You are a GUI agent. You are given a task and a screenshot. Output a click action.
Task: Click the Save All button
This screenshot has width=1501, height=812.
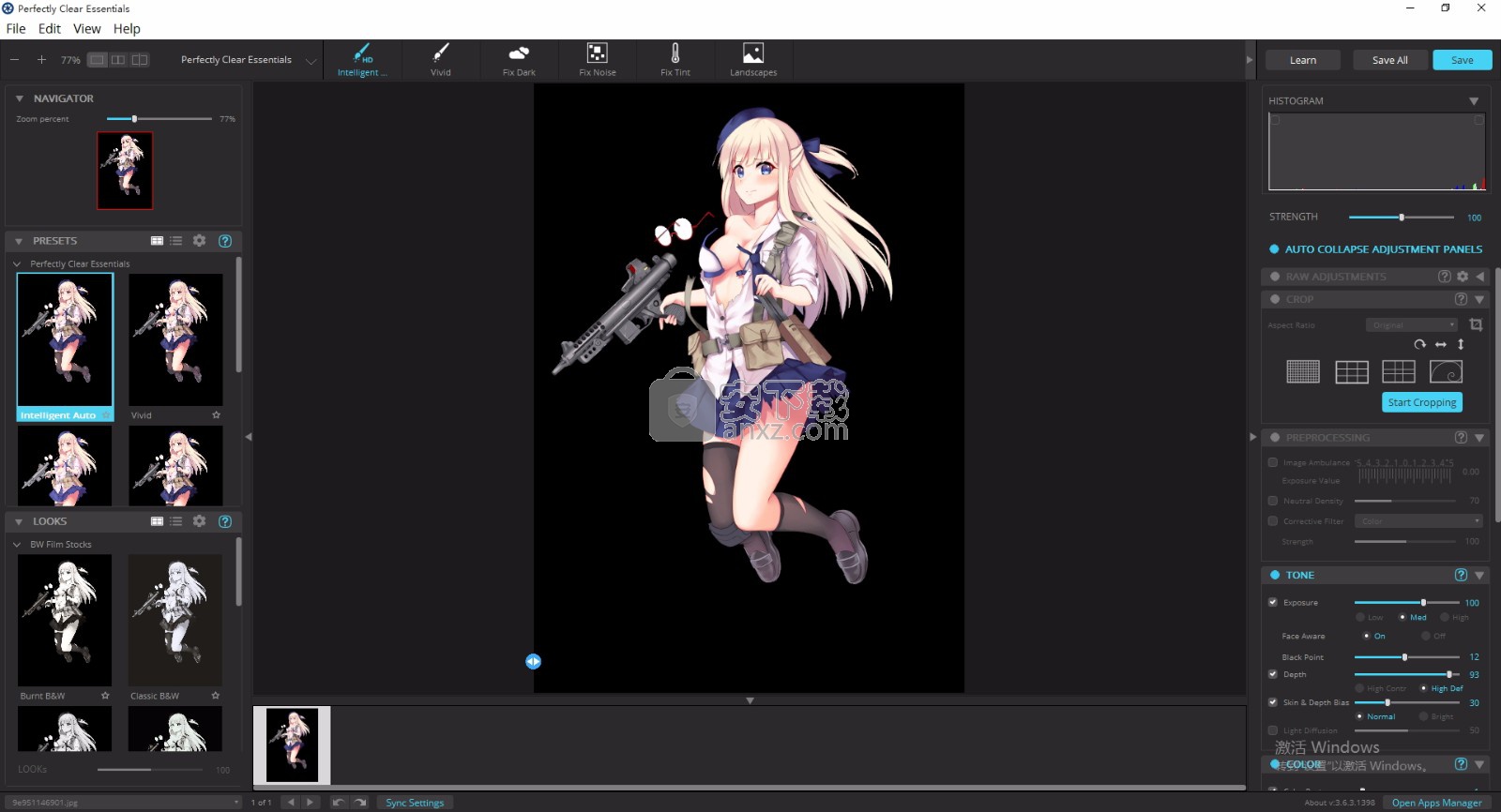(x=1390, y=60)
